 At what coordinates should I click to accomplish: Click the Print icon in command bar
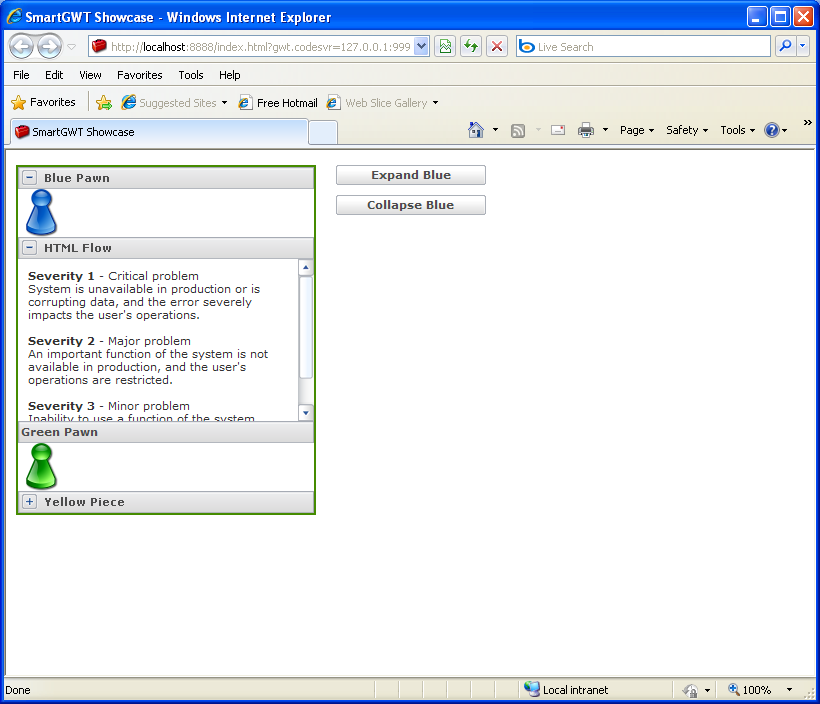pyautogui.click(x=586, y=130)
